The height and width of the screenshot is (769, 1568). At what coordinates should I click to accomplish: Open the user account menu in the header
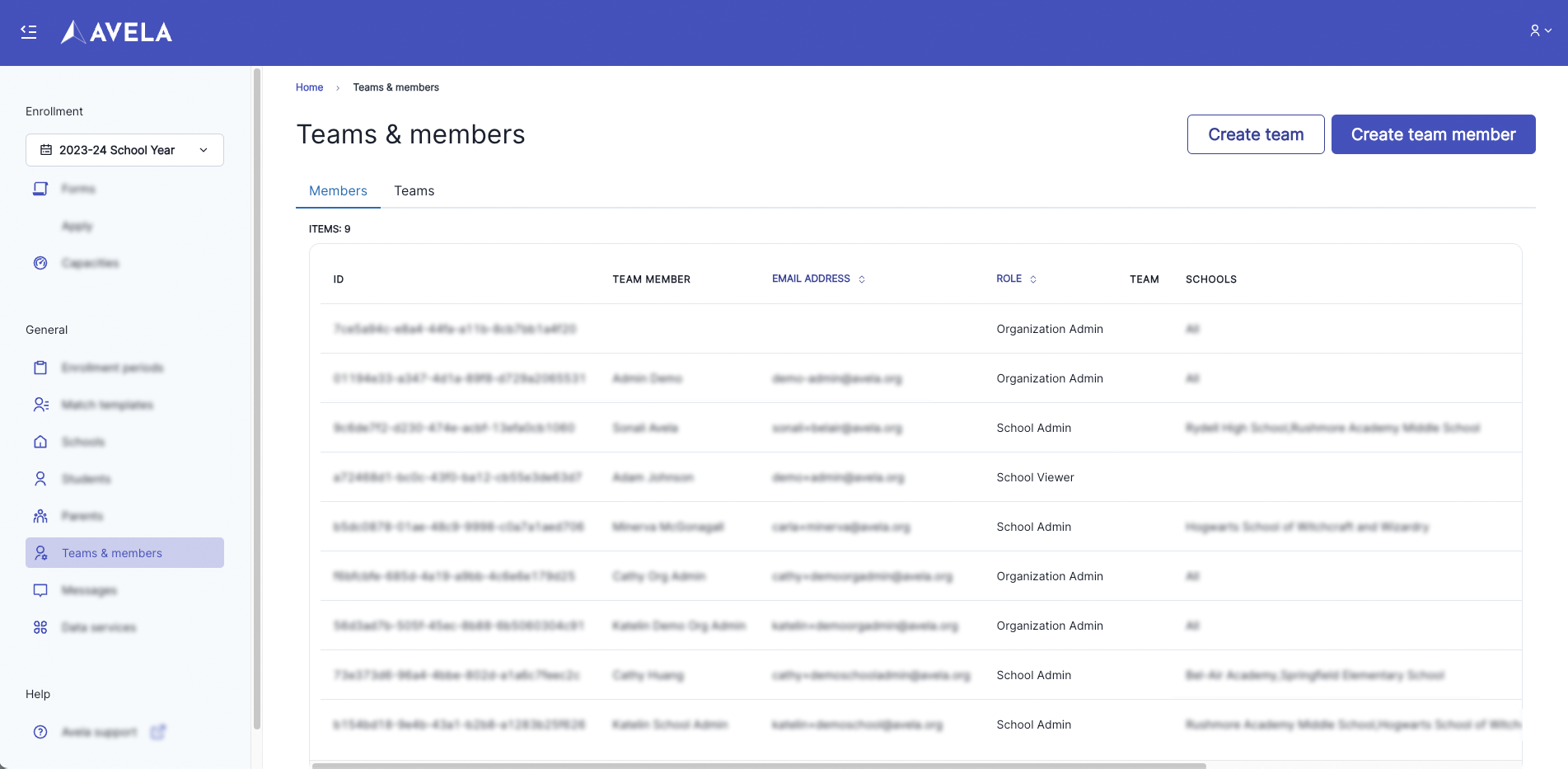1540,30
